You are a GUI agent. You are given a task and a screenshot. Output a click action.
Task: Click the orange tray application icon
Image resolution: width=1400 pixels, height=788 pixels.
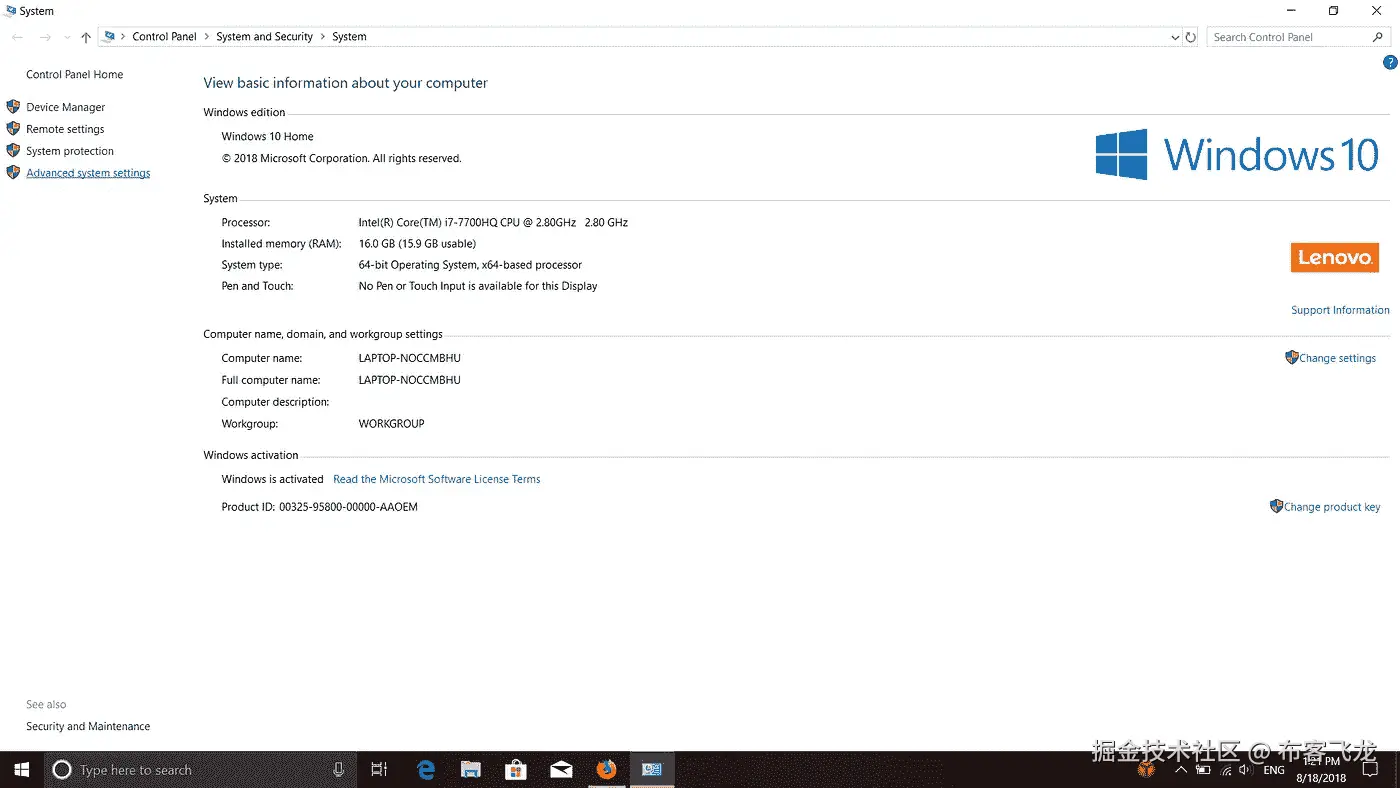point(1147,770)
